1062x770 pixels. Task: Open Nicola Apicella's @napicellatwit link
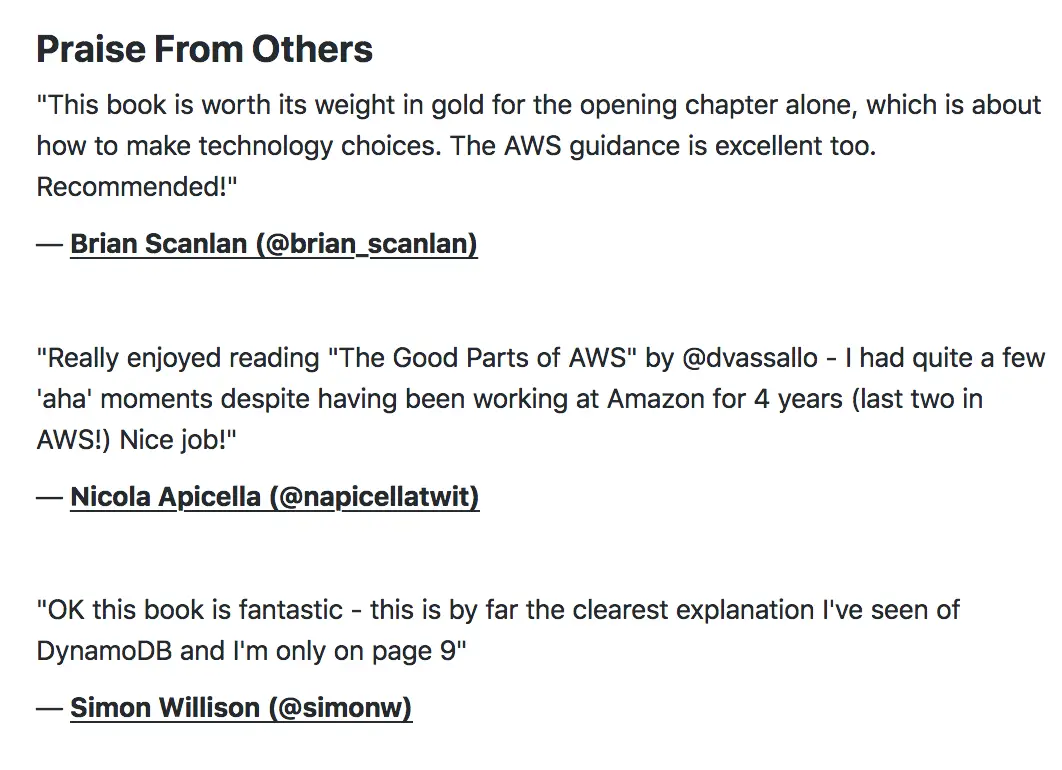pos(274,496)
